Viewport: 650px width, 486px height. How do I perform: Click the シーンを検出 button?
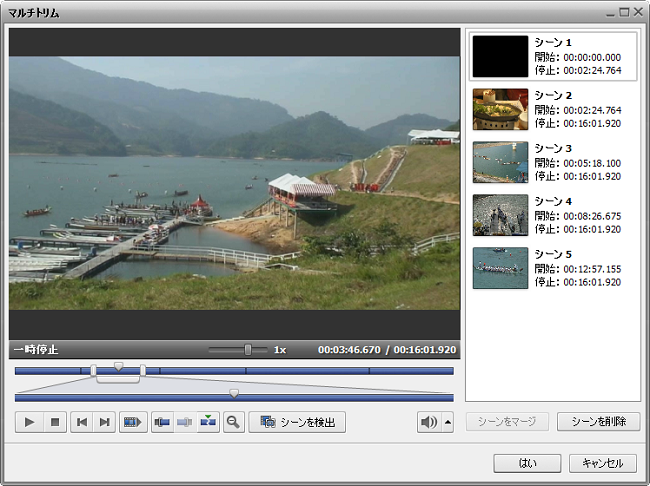coord(297,422)
